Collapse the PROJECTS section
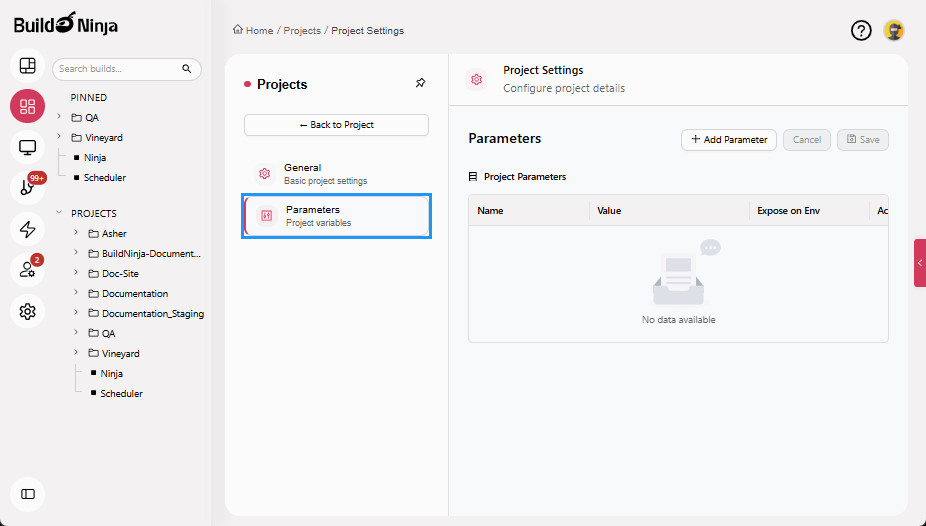The width and height of the screenshot is (926, 526). (x=59, y=213)
